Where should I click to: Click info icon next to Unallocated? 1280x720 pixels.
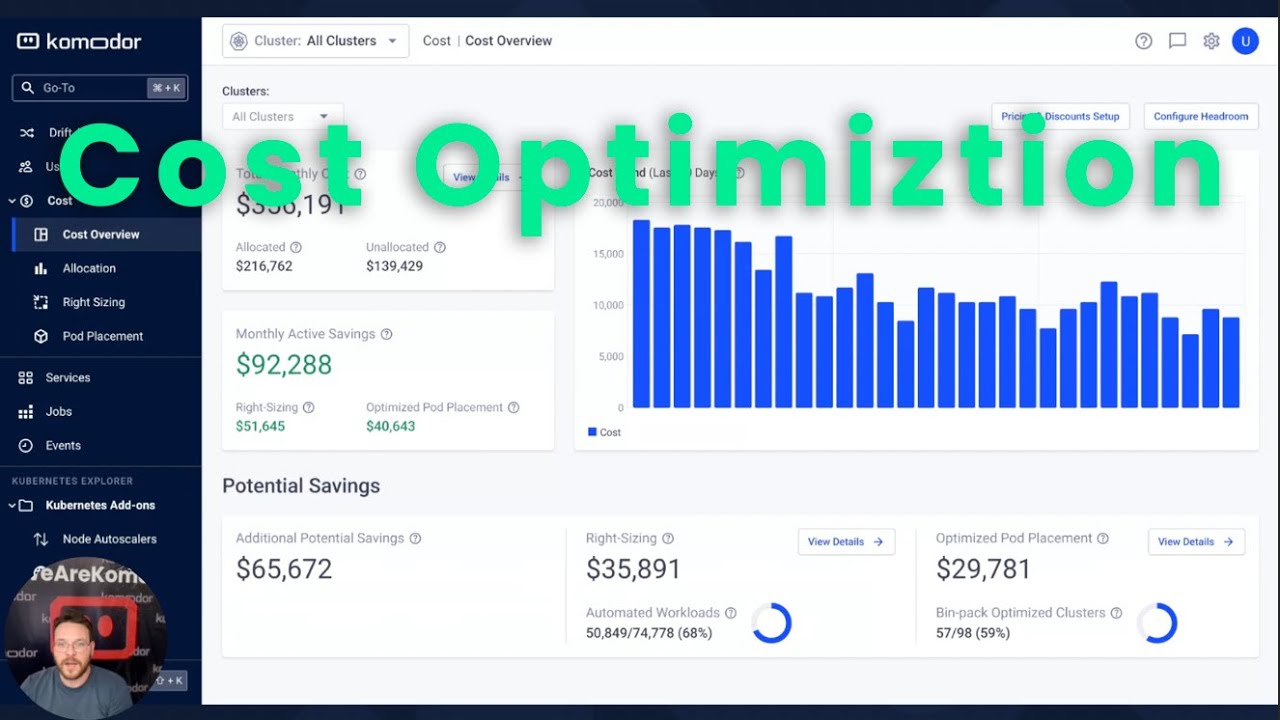pos(439,247)
